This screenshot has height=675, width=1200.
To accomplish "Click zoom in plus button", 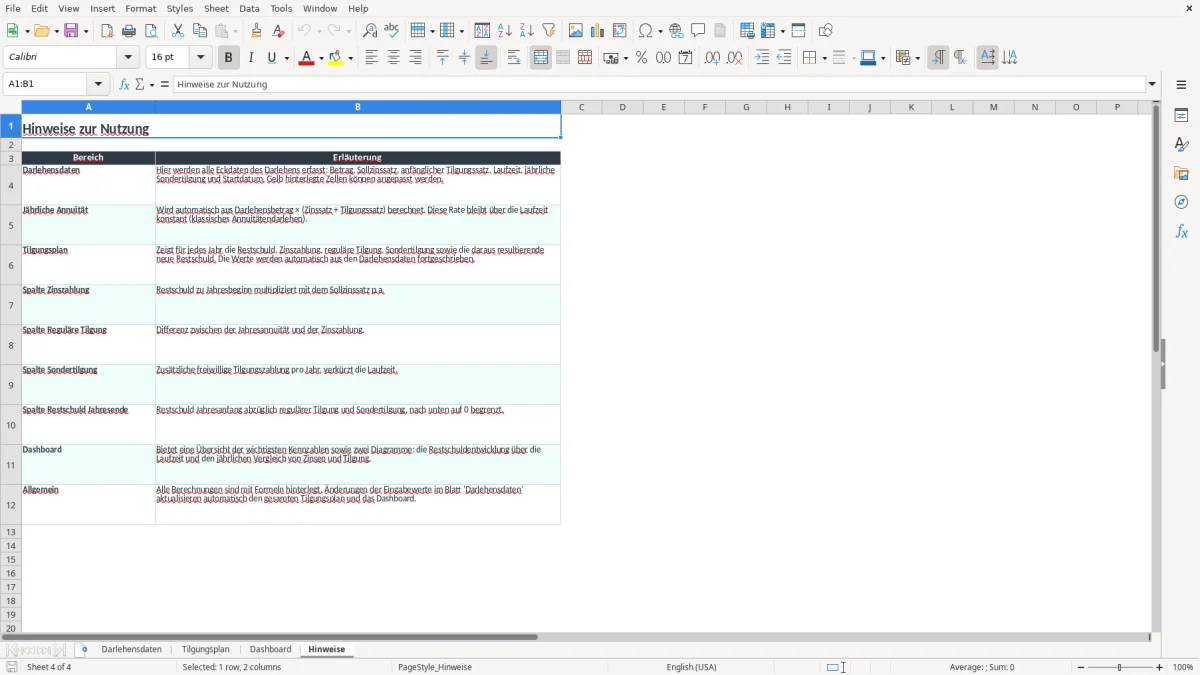I will click(1160, 667).
